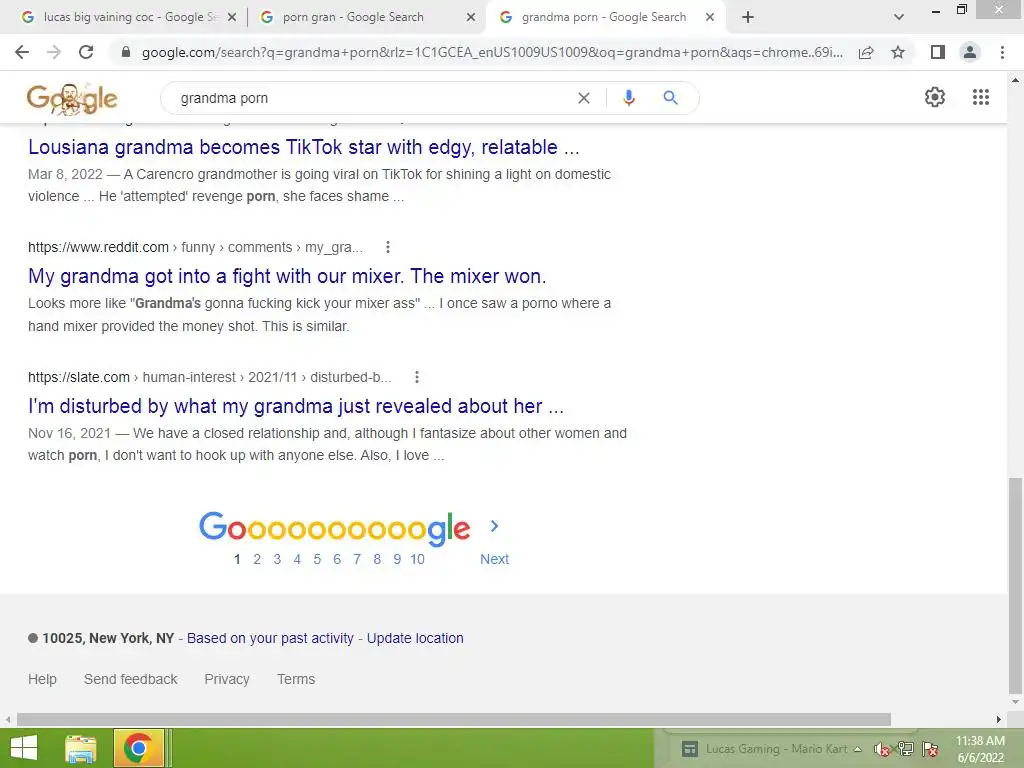Go to results page 5
Image resolution: width=1024 pixels, height=768 pixels.
click(x=317, y=559)
